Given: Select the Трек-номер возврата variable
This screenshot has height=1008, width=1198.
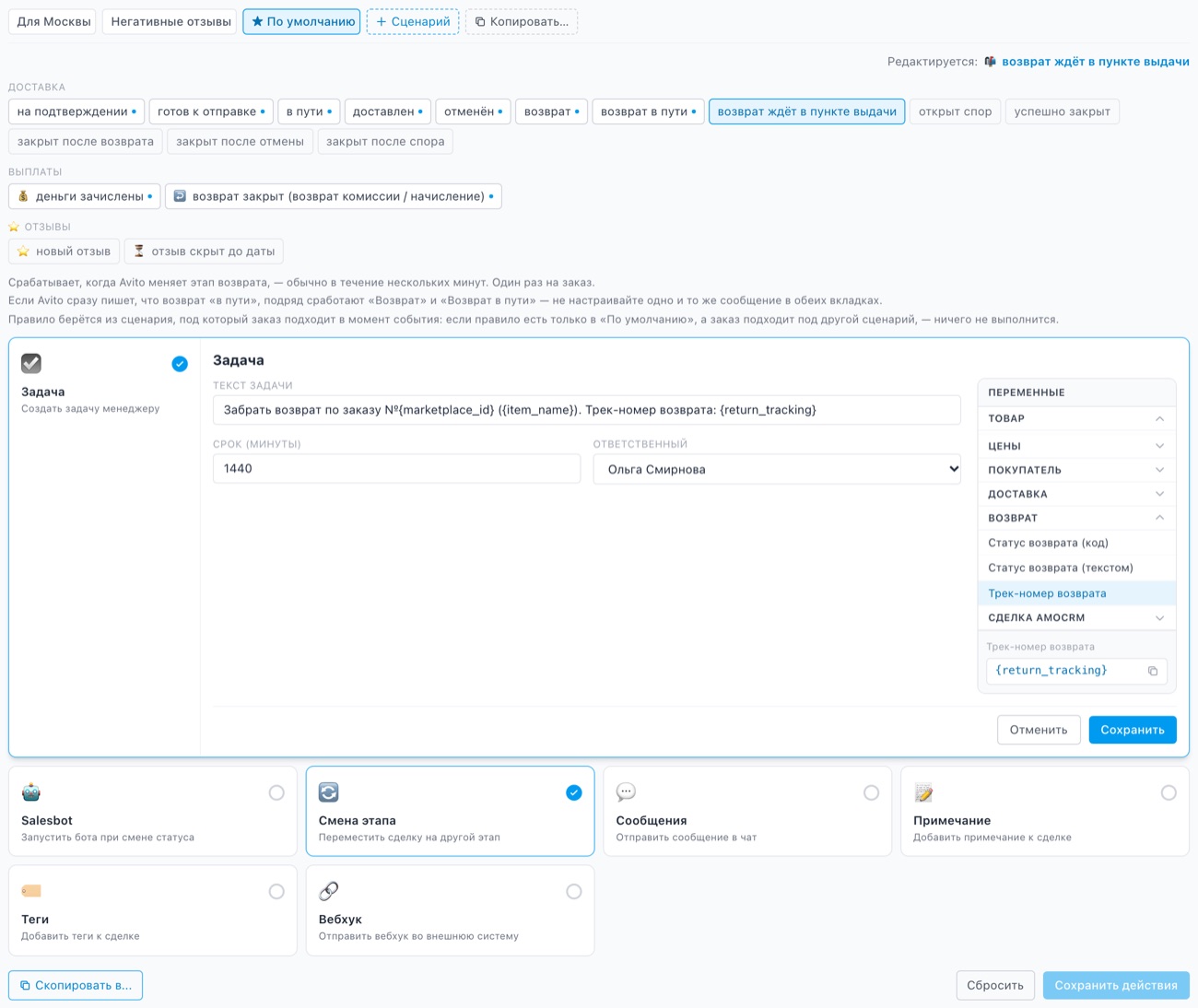Looking at the screenshot, I should point(1076,593).
